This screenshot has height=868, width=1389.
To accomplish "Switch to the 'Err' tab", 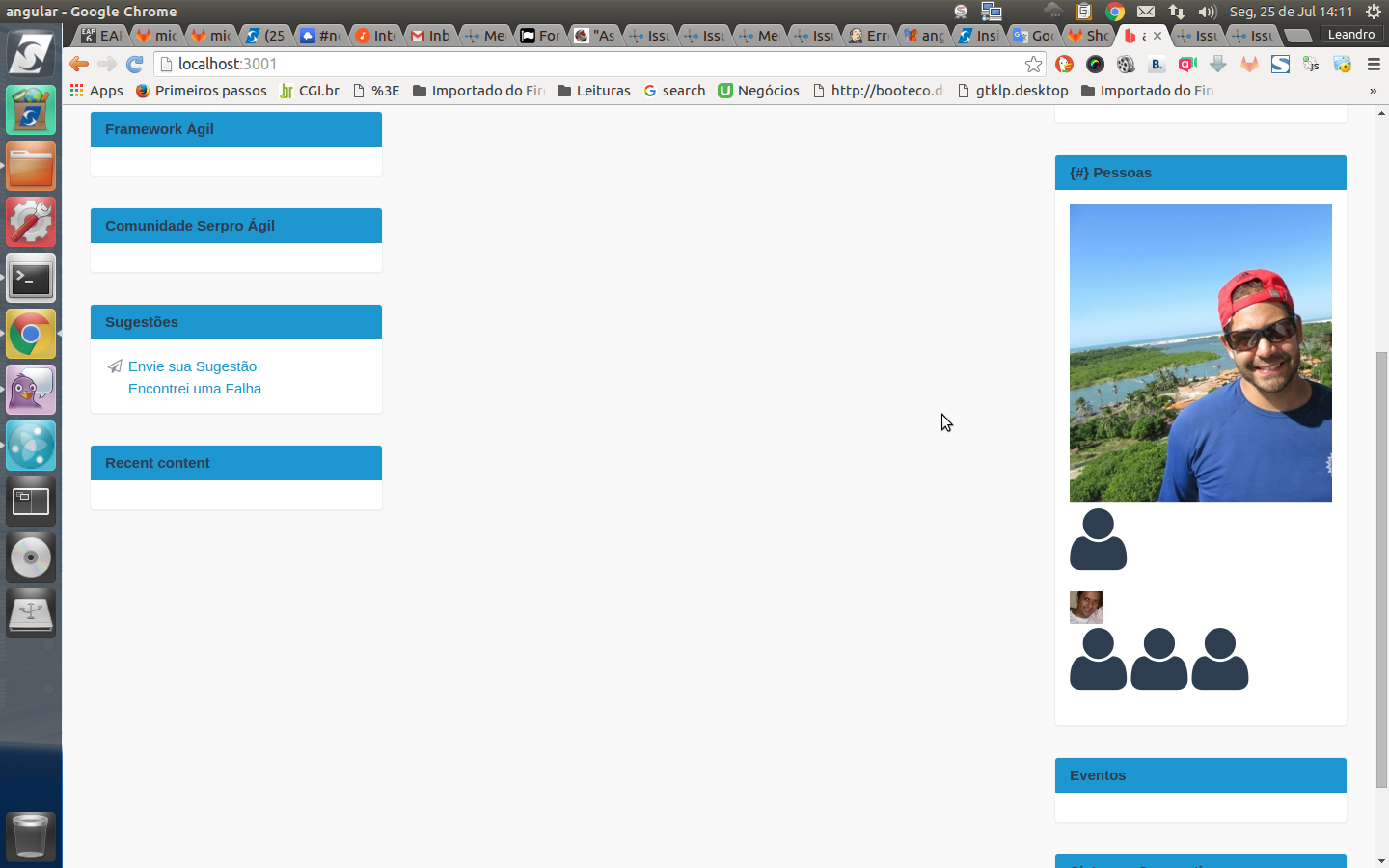I will tap(868, 36).
